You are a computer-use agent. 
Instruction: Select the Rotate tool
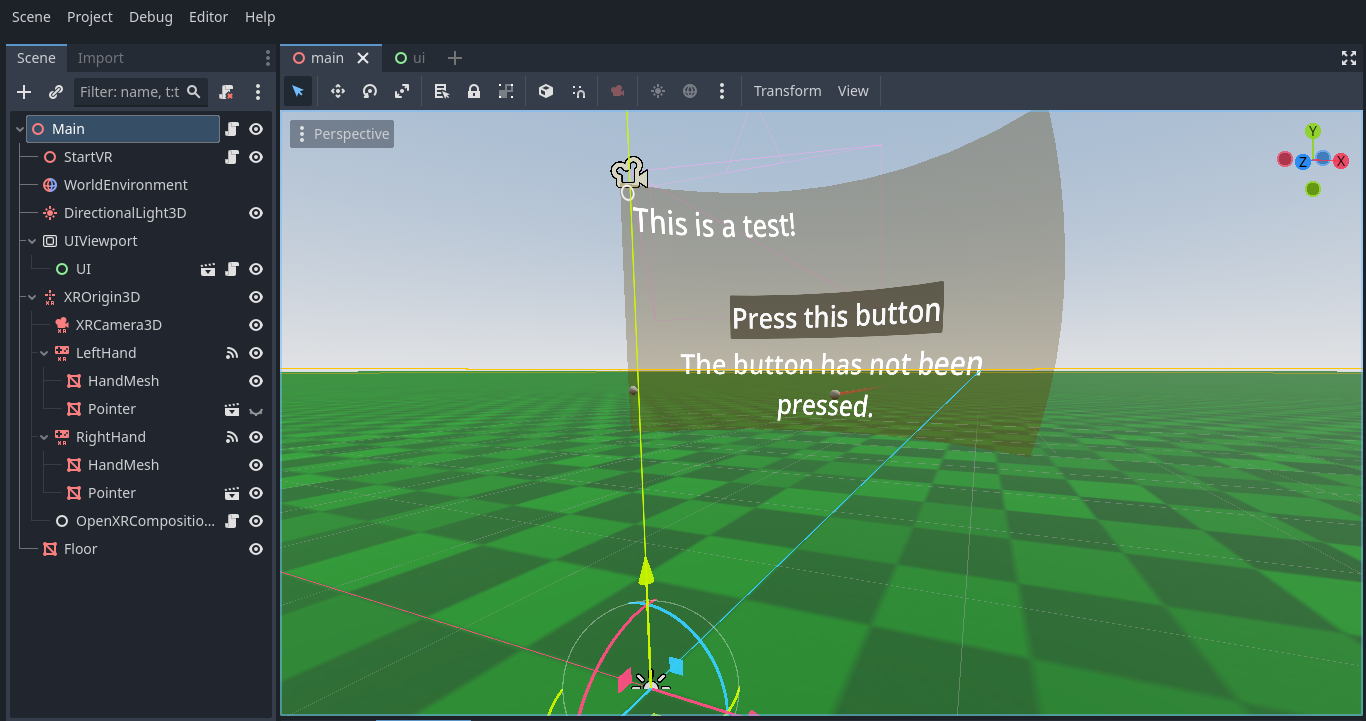369,91
